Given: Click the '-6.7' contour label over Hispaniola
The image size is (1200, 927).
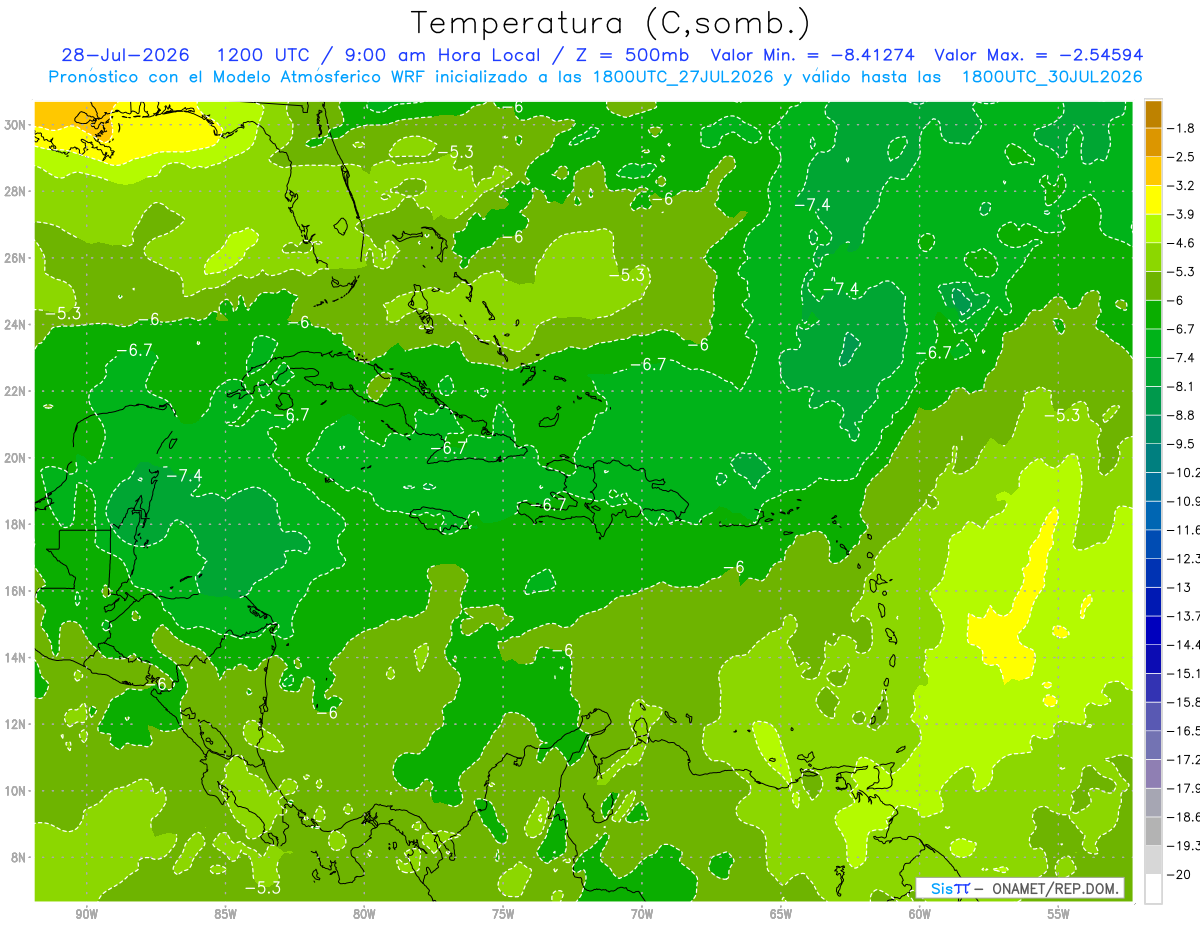Looking at the screenshot, I should pos(548,505).
